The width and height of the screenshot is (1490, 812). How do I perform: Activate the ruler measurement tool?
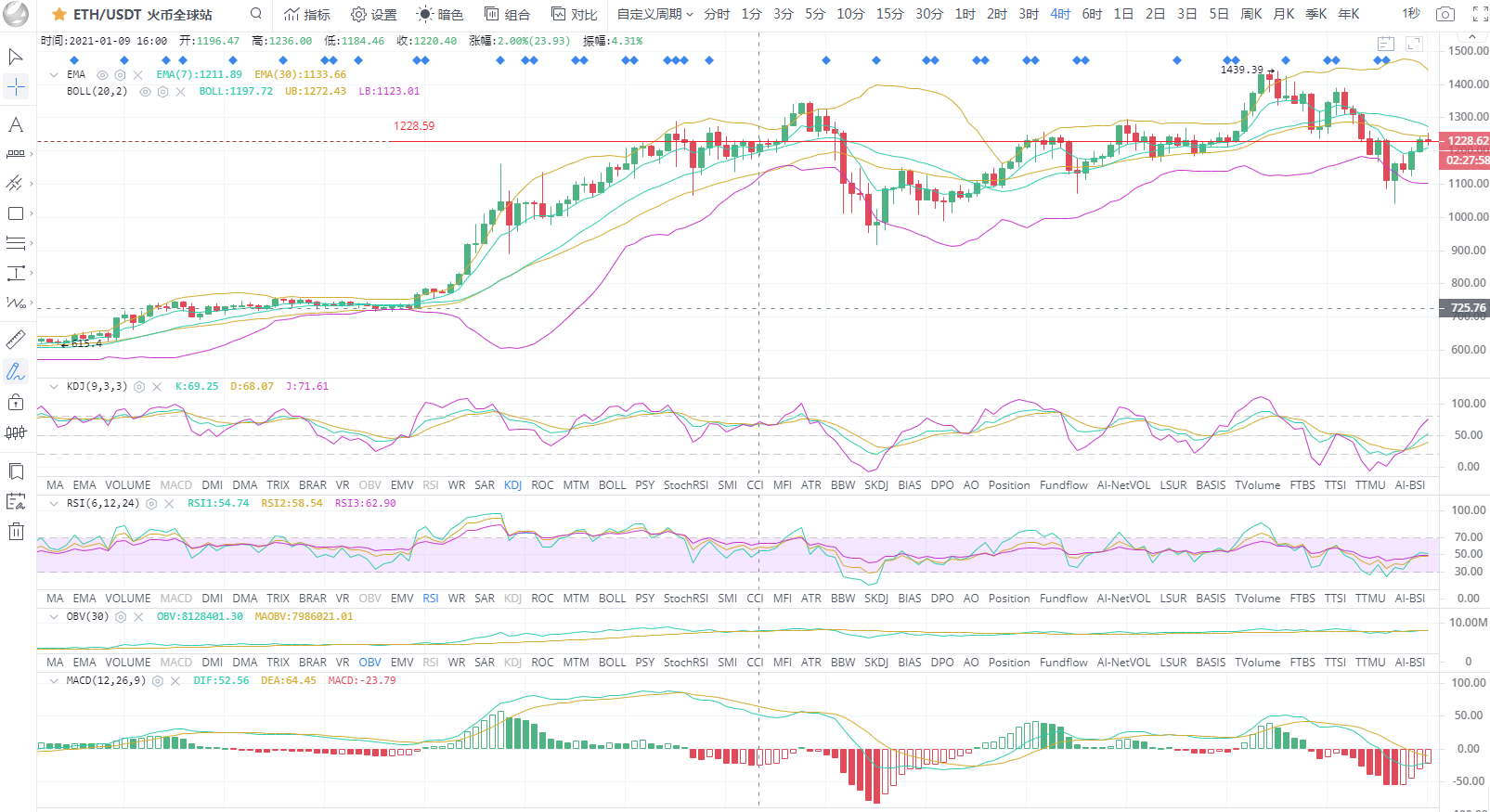click(x=16, y=340)
